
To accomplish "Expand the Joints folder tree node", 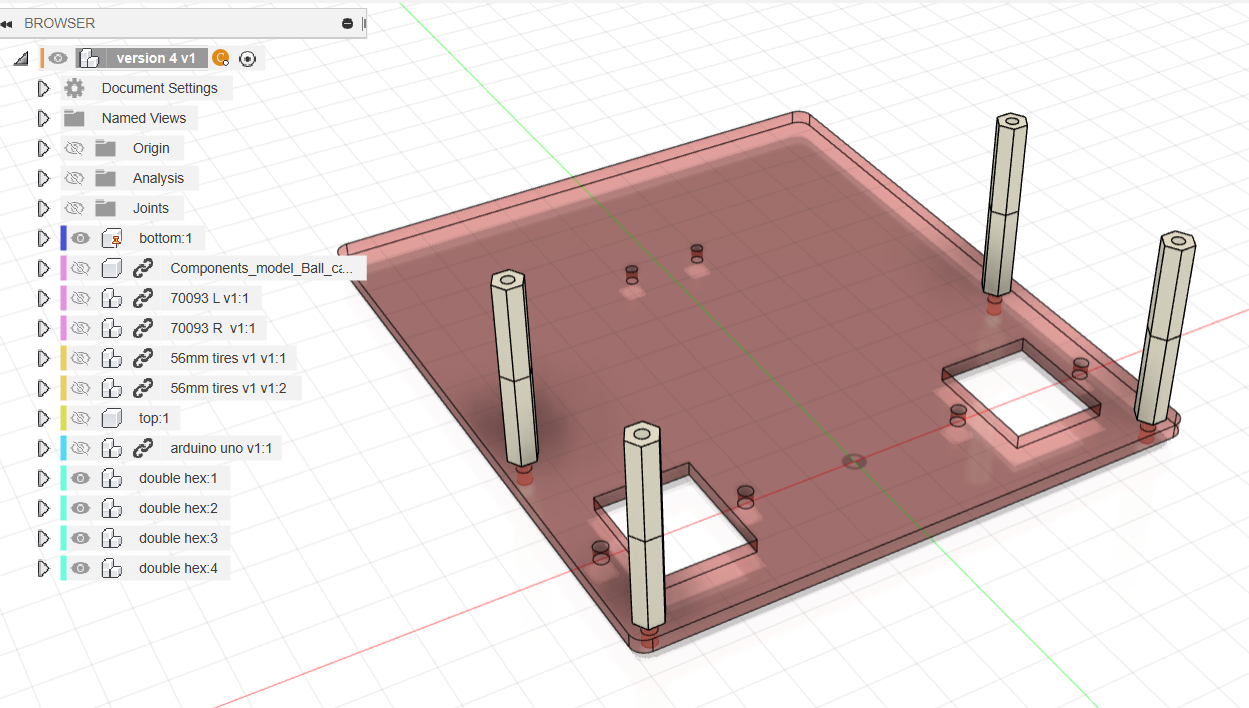I will point(43,208).
